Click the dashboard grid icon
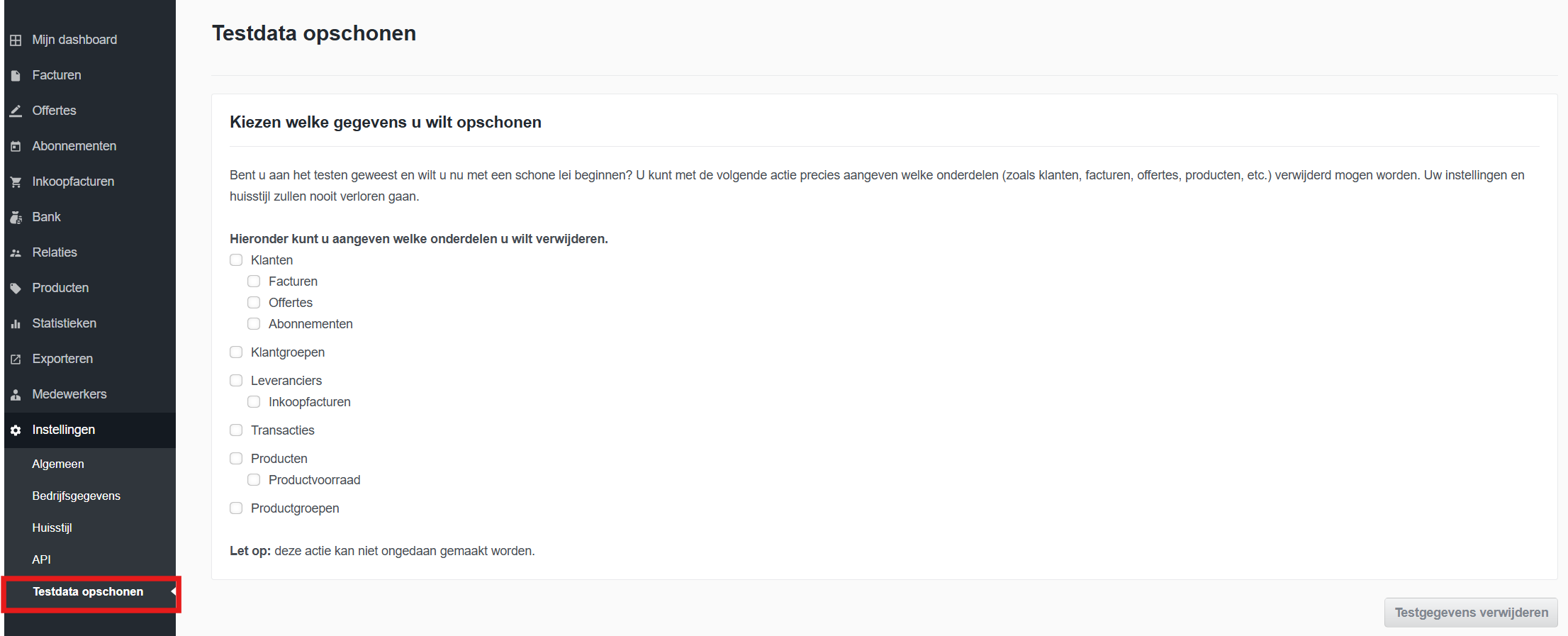The height and width of the screenshot is (636, 1568). tap(16, 40)
